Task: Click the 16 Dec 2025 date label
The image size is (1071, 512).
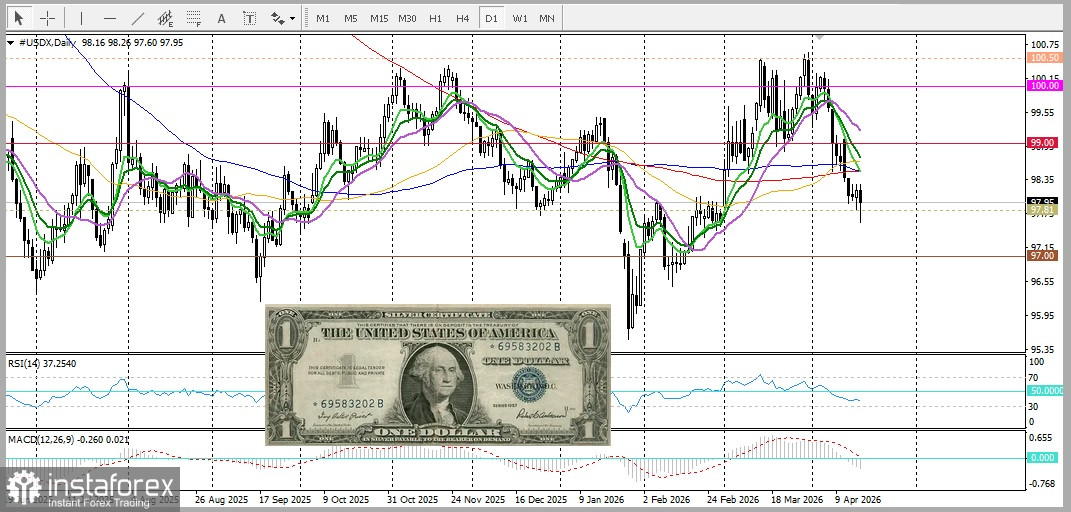Action: (540, 500)
